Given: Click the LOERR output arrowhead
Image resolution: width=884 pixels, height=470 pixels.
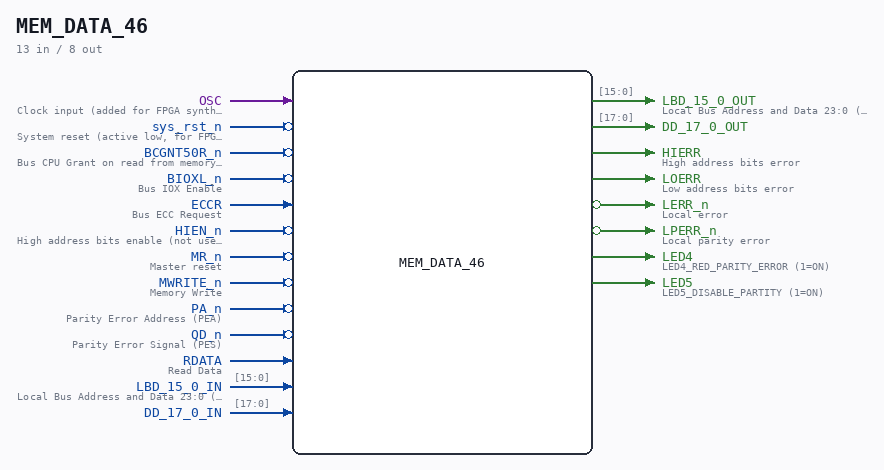Looking at the screenshot, I should pyautogui.click(x=650, y=179).
